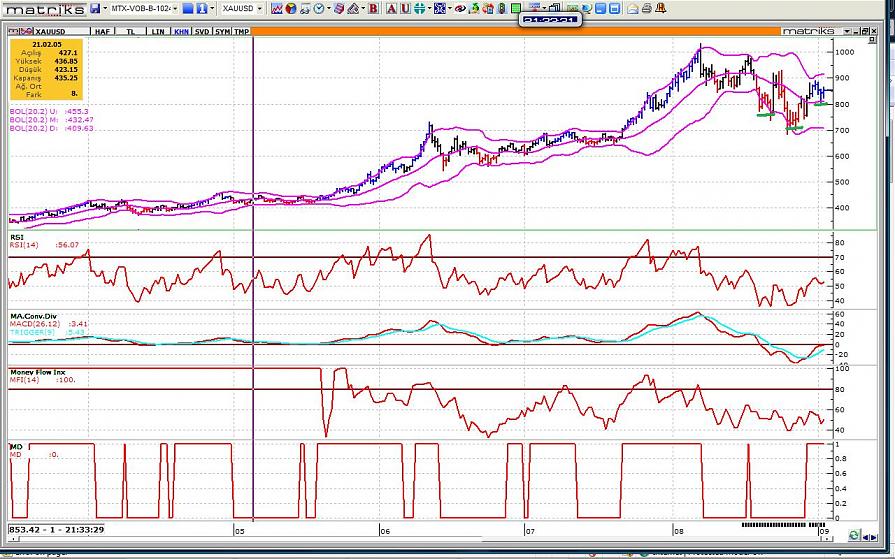Image resolution: width=895 pixels, height=559 pixels.
Task: Open the MTX-VOB-B-102 dropdown
Action: [x=142, y=8]
